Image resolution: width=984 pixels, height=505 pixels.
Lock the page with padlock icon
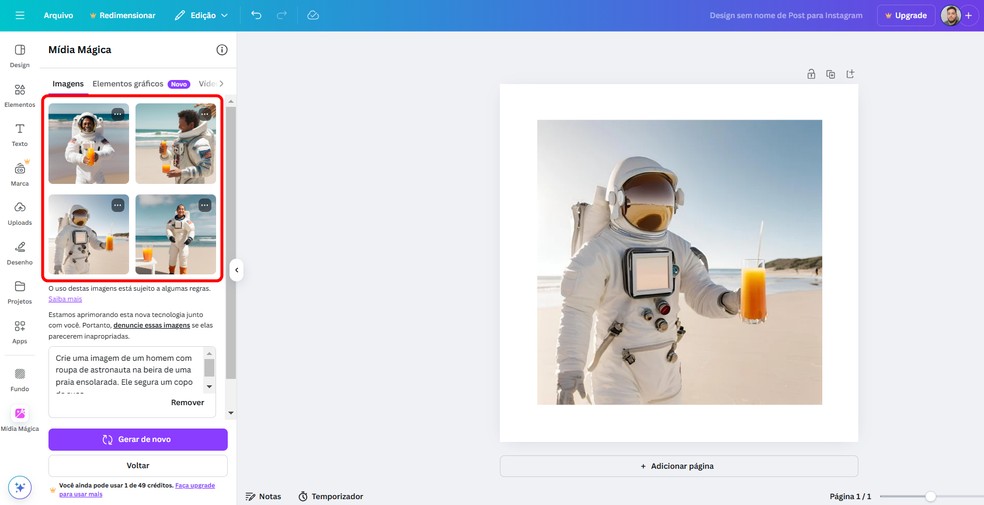[811, 74]
